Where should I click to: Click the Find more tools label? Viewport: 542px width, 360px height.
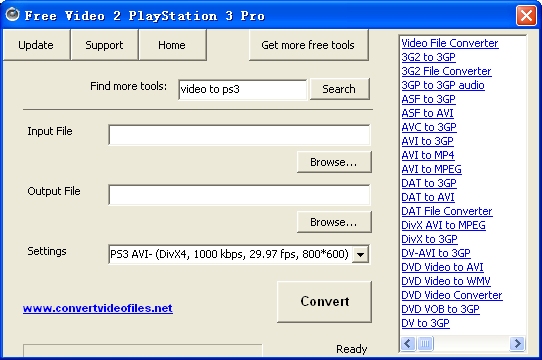(x=128, y=86)
